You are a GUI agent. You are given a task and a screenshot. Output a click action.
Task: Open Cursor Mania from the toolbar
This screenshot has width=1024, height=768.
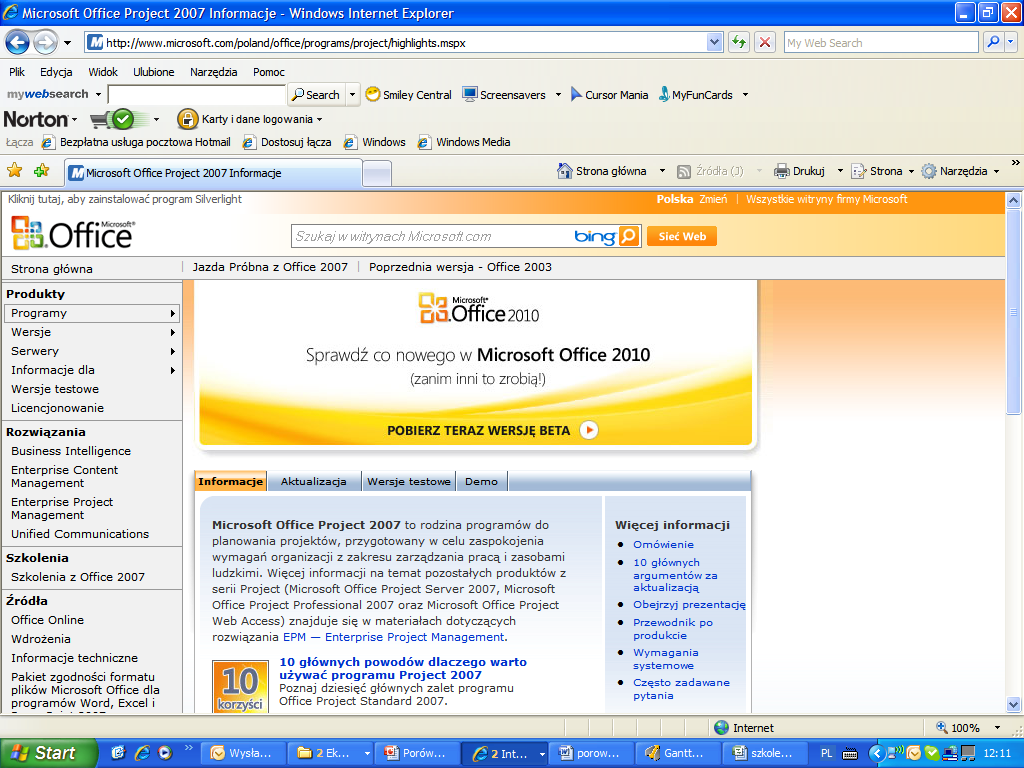609,95
